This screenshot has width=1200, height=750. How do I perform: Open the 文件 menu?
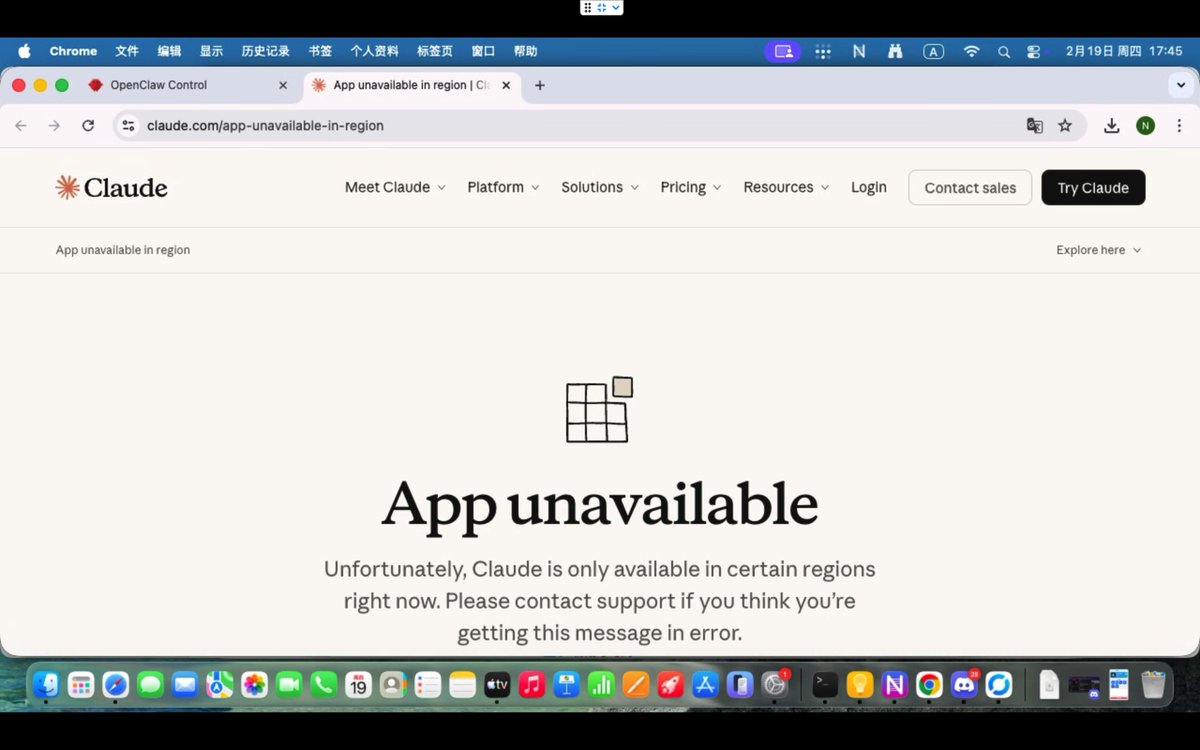127,51
